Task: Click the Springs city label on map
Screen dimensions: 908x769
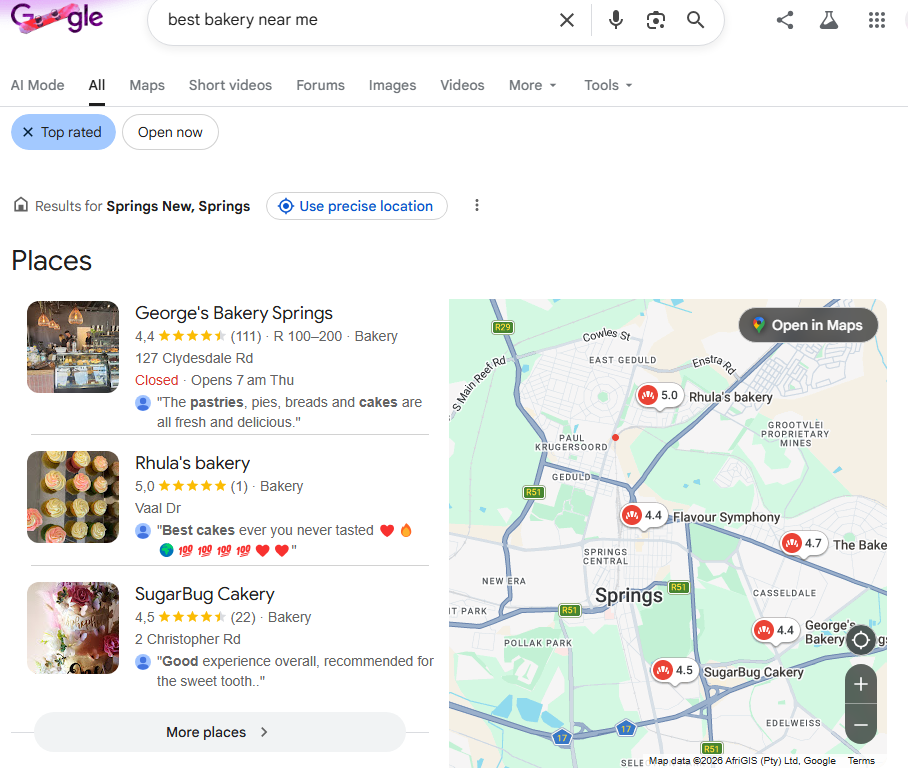Action: (x=628, y=596)
